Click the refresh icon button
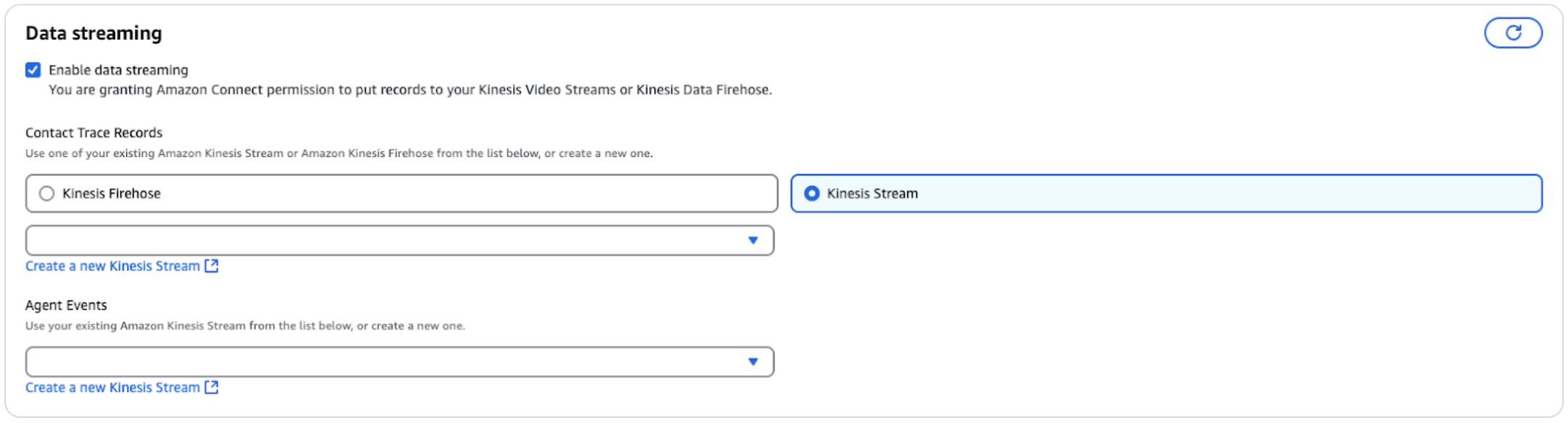This screenshot has height=423, width=1568. point(1513,33)
